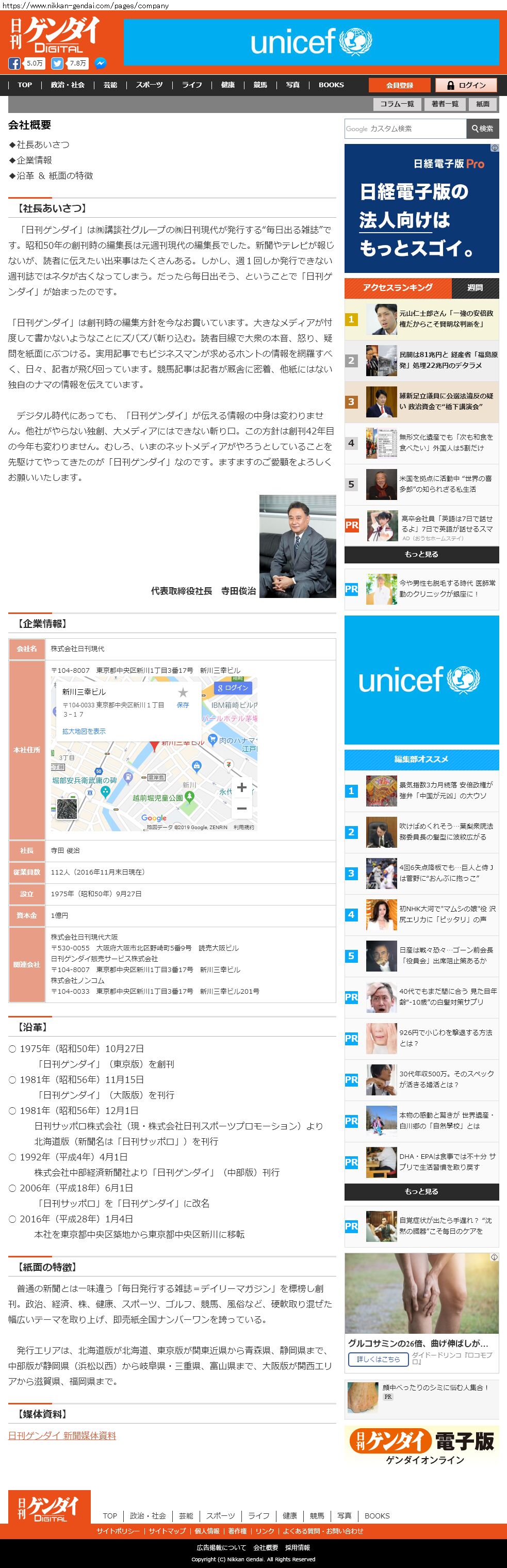Click the 会員登録 register button
The width and height of the screenshot is (507, 1568).
[399, 85]
